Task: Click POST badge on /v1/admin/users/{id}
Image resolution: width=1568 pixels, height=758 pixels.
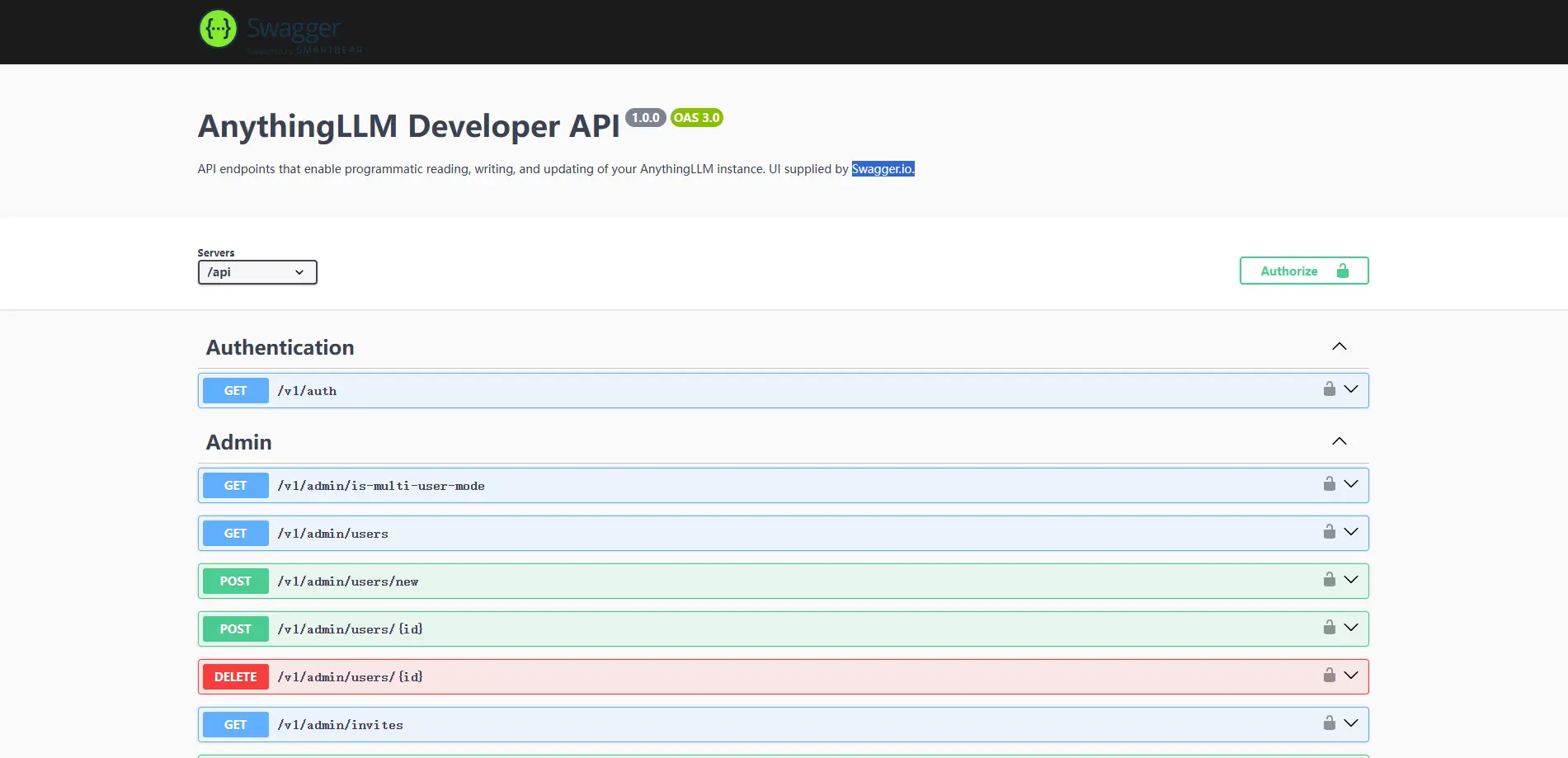Action: pyautogui.click(x=236, y=629)
